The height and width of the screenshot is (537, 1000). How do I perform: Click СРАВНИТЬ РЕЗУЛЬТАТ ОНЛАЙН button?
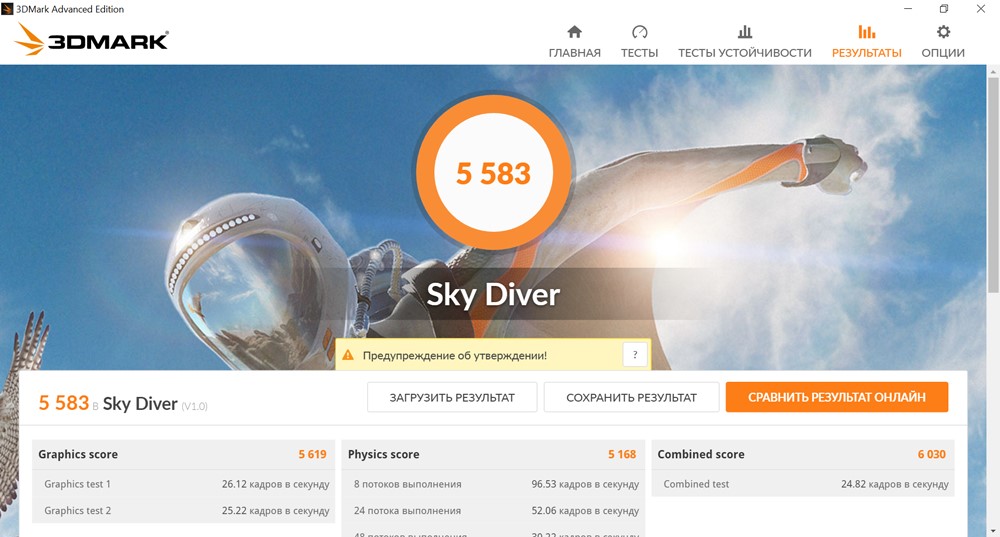[x=837, y=397]
